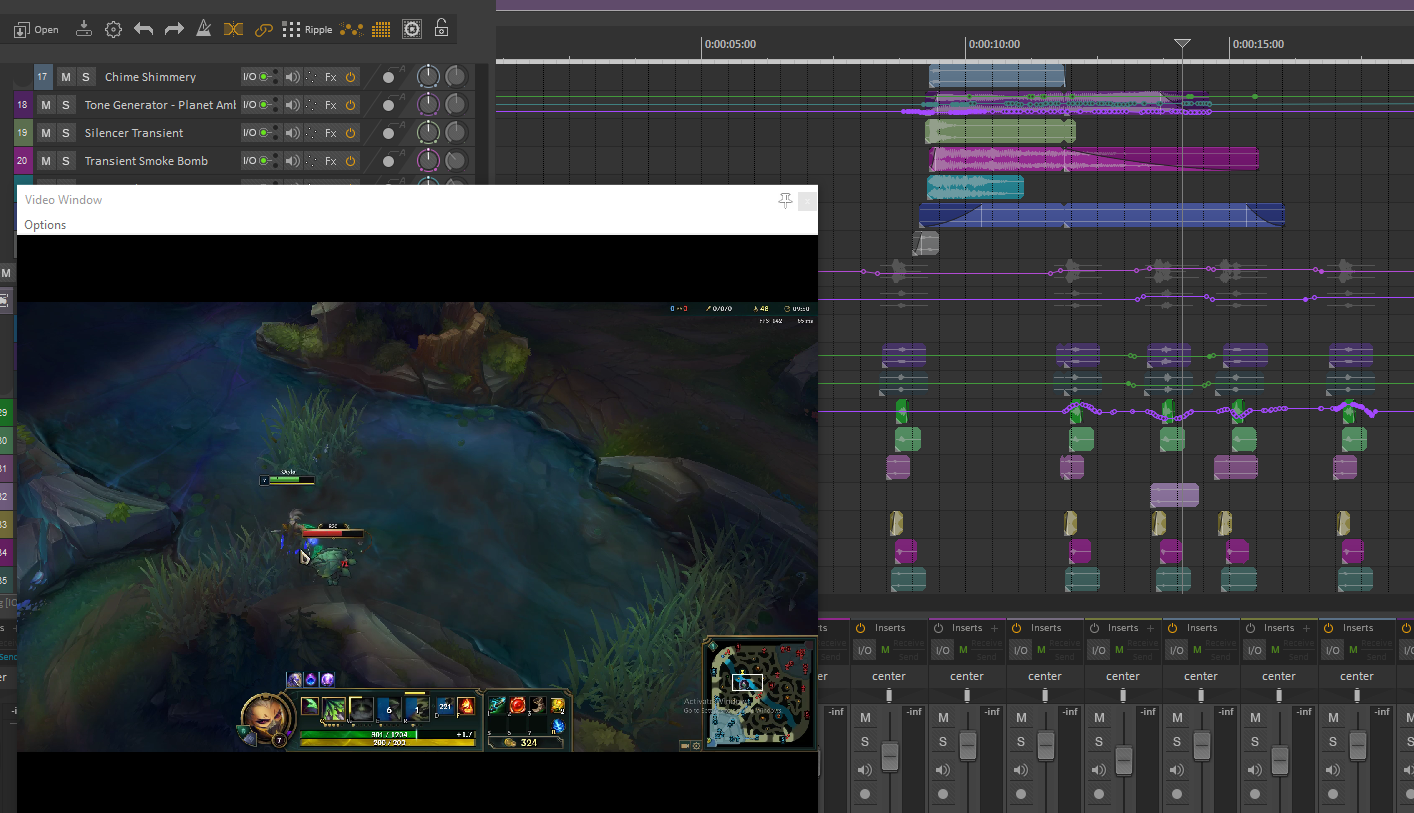Click the dotted automation icon on Transient Smoke Bomb
This screenshot has width=1414, height=813.
pyautogui.click(x=311, y=161)
